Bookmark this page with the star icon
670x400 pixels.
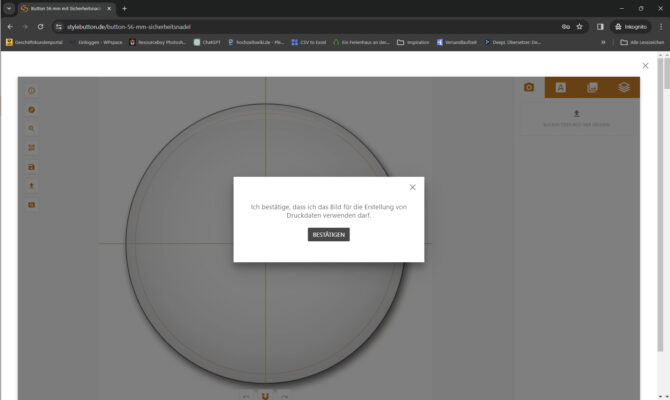579,26
